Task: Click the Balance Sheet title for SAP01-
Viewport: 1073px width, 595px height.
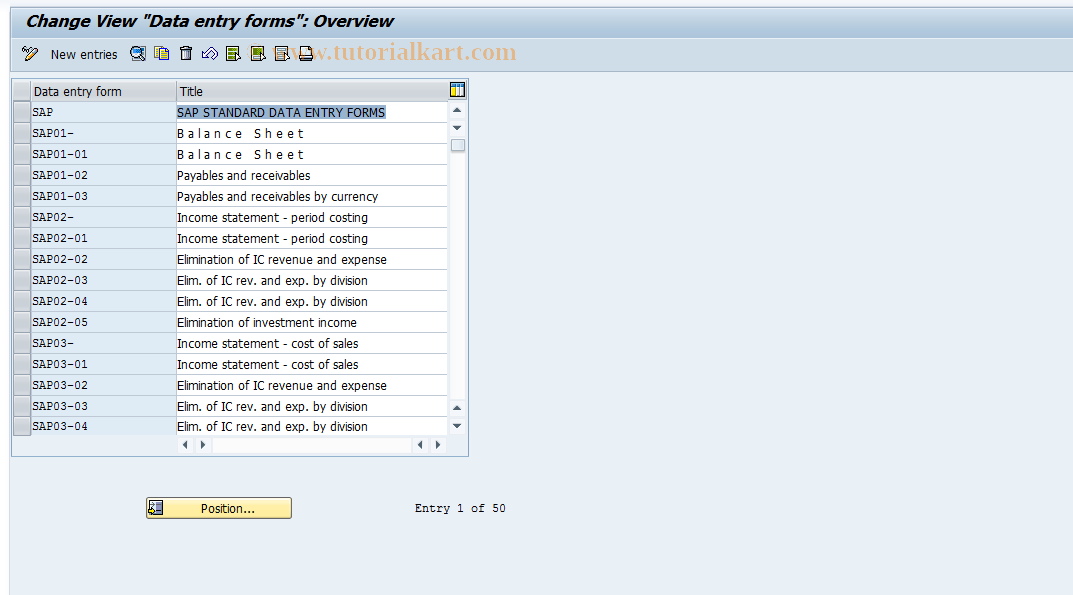Action: [x=312, y=134]
